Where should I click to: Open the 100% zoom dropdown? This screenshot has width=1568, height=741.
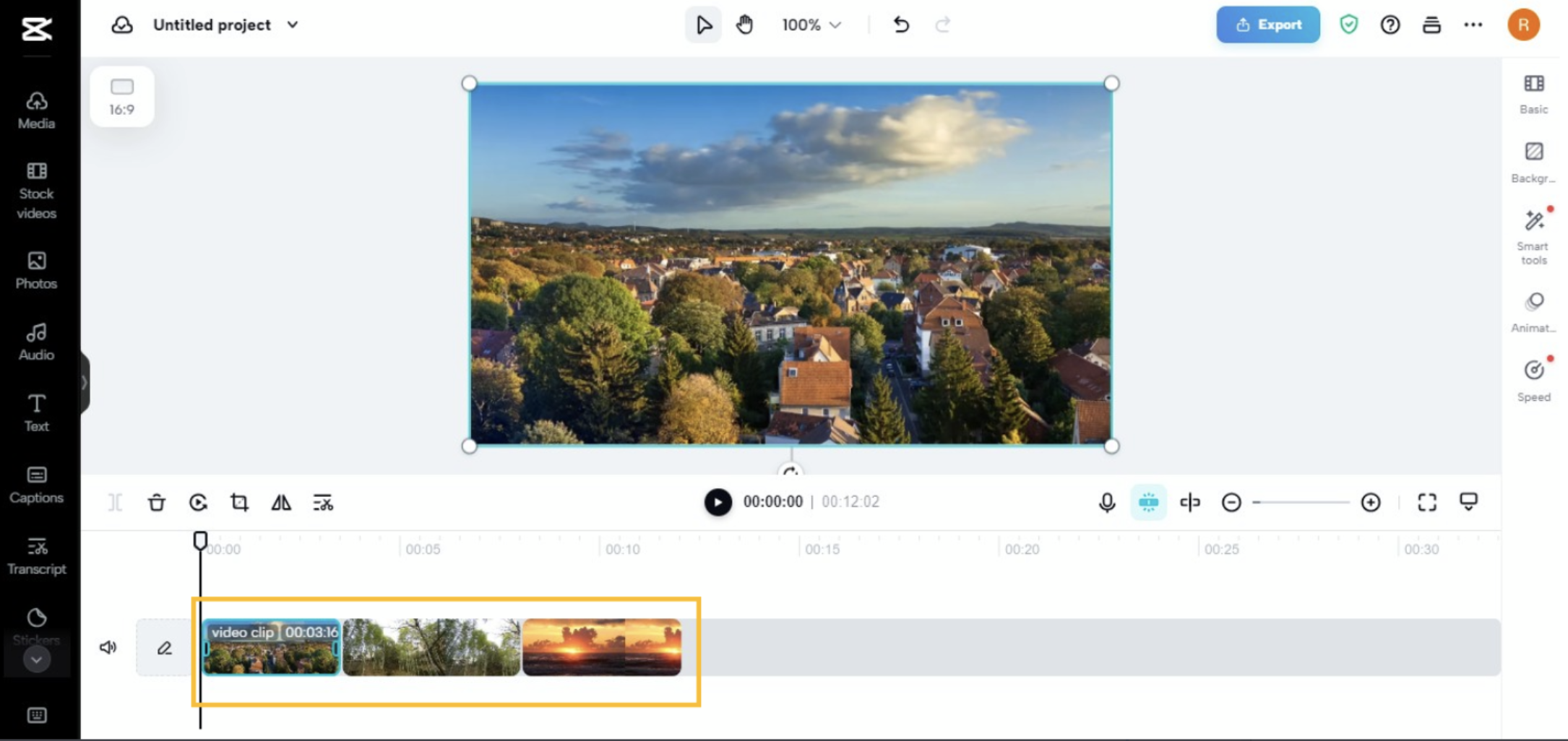[811, 25]
